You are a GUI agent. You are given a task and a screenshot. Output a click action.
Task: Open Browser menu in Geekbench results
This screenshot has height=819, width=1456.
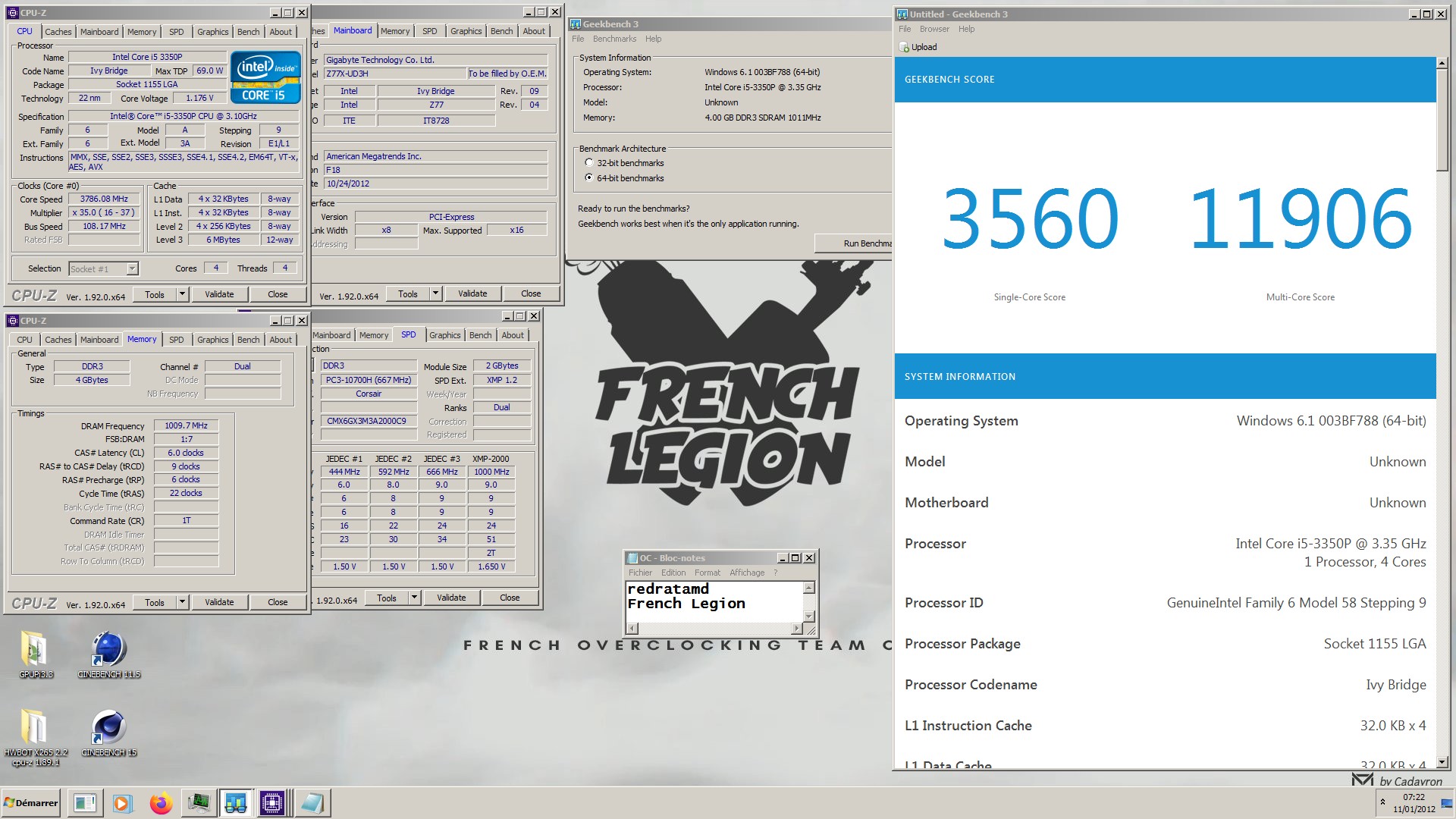934,29
